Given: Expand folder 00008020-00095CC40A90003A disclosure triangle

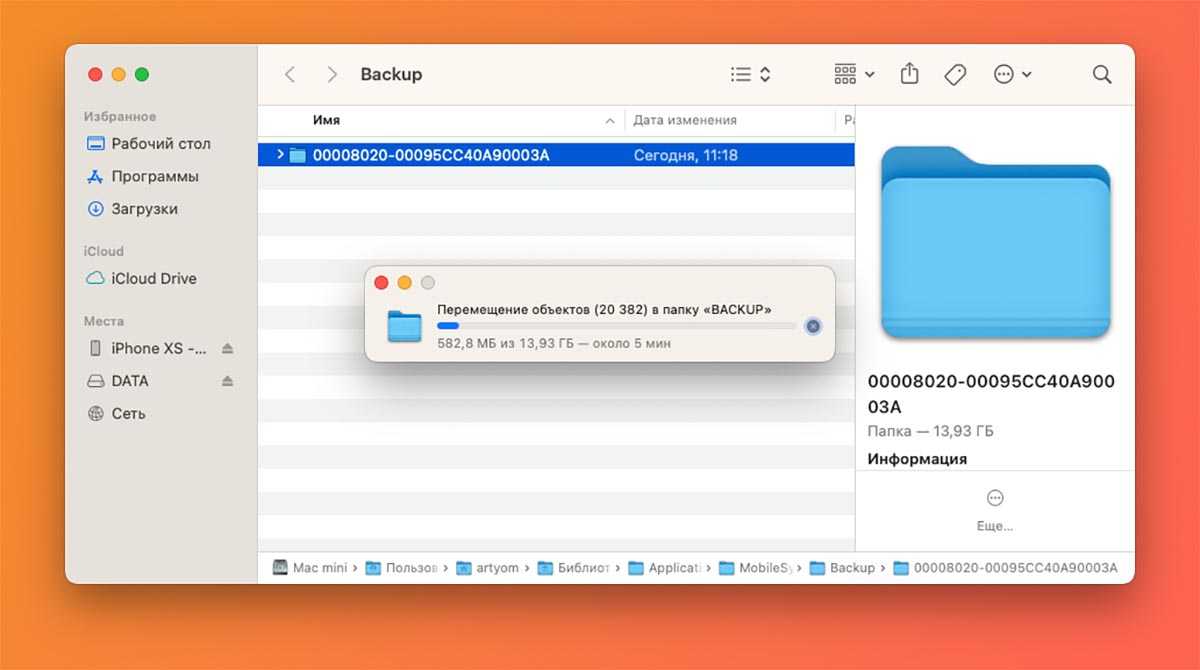Looking at the screenshot, I should point(280,155).
